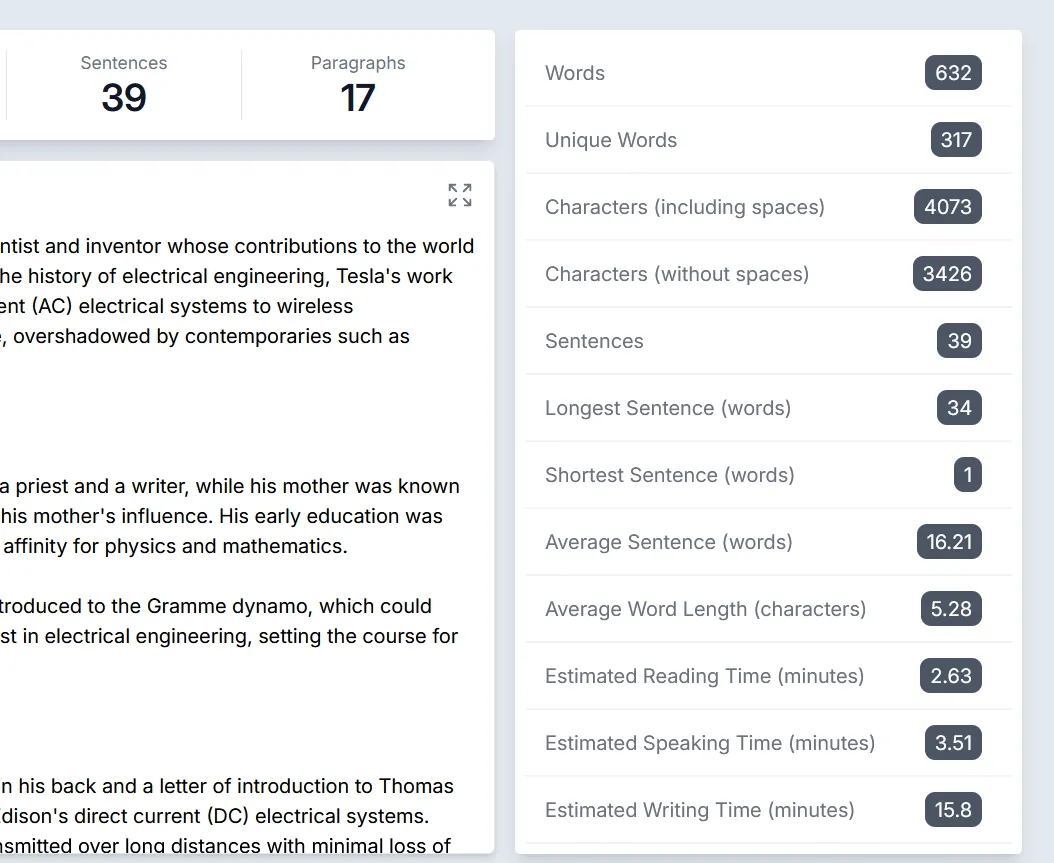This screenshot has width=1054, height=863.
Task: Select the Unique Words row
Action: pyautogui.click(x=768, y=140)
